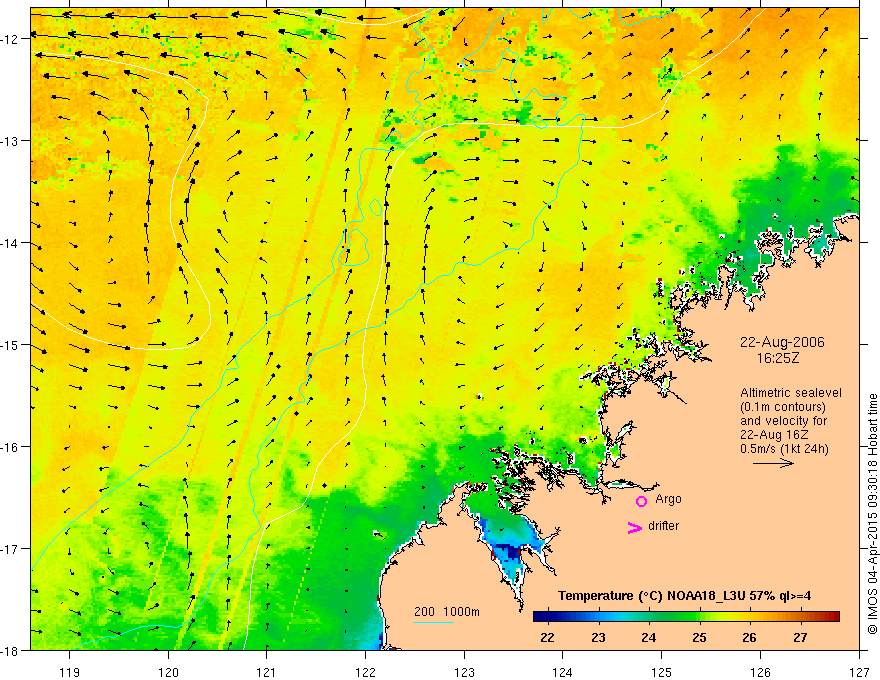
Task: Click the longitude axis label 122
Action: coord(365,672)
